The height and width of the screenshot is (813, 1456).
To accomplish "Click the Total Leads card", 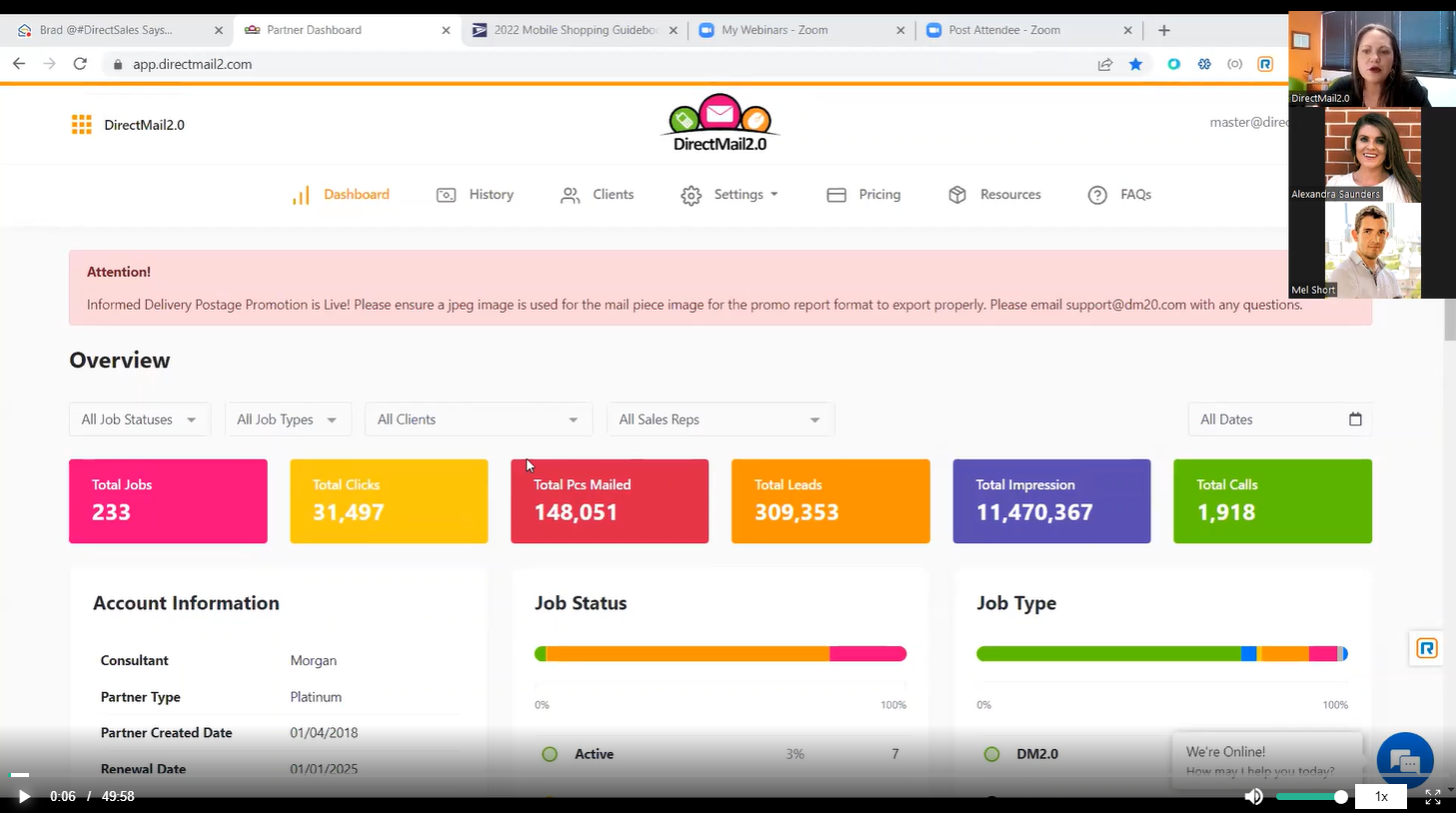I will point(831,501).
